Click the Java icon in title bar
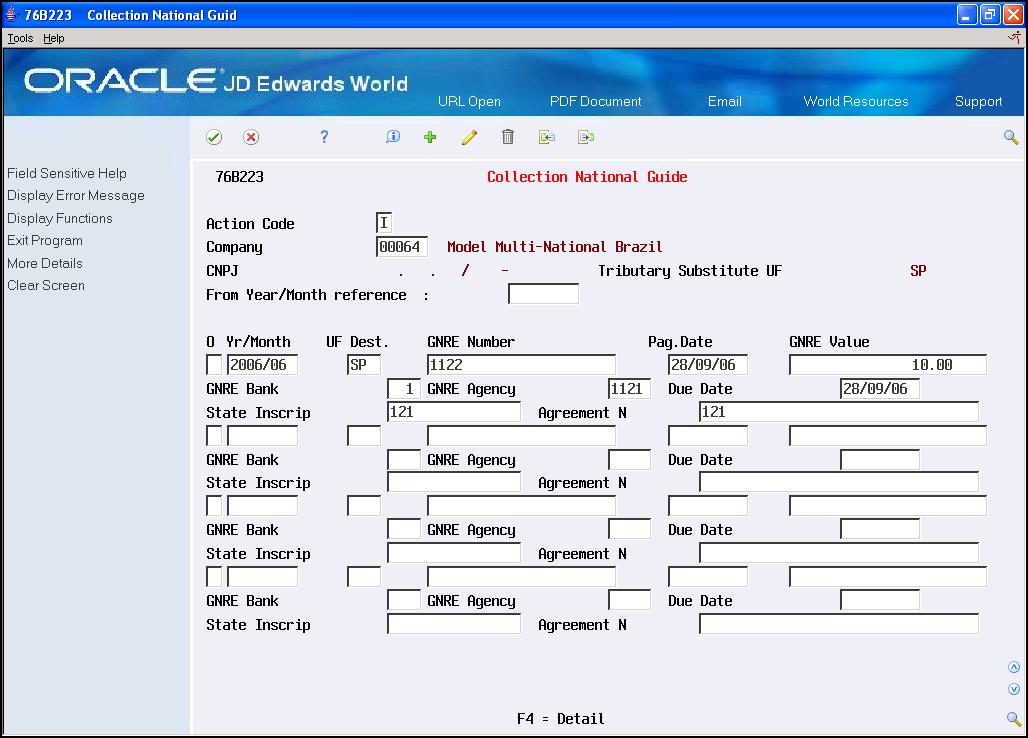The image size is (1028, 738). tap(12, 14)
